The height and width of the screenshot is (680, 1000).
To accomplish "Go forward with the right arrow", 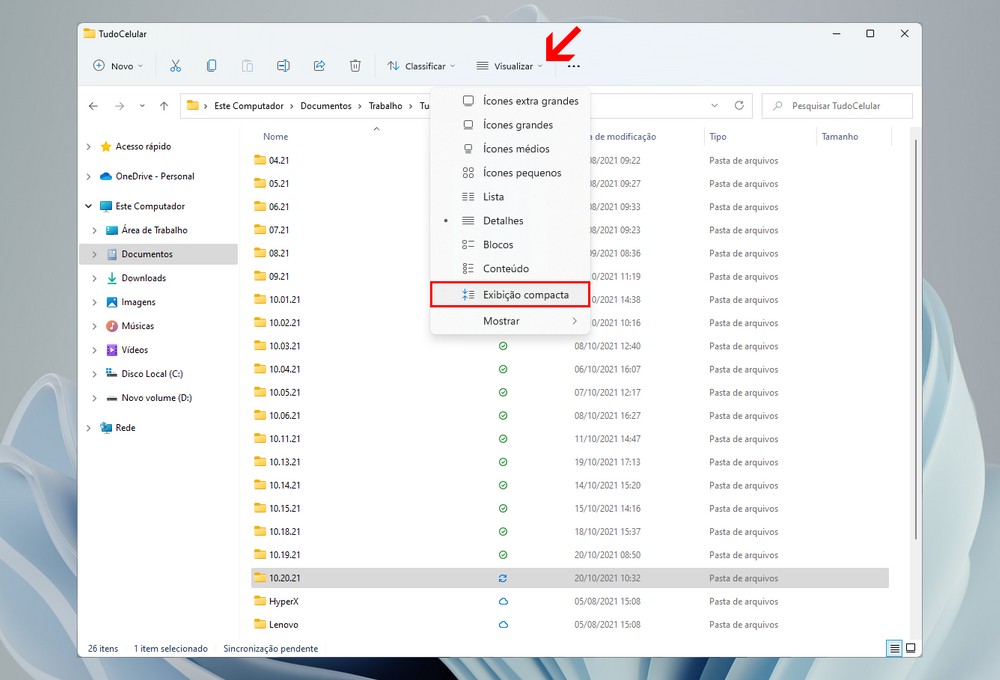I will click(119, 106).
